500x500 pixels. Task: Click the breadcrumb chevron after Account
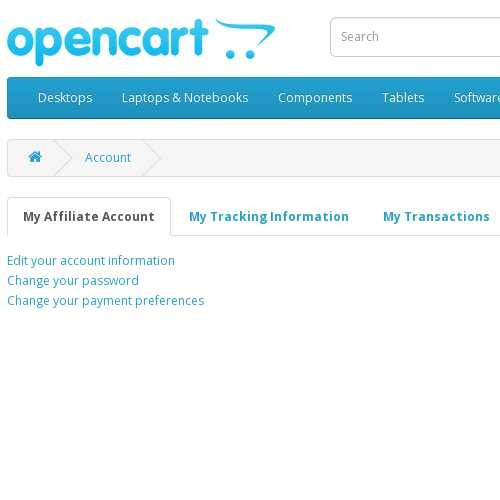[x=152, y=158]
